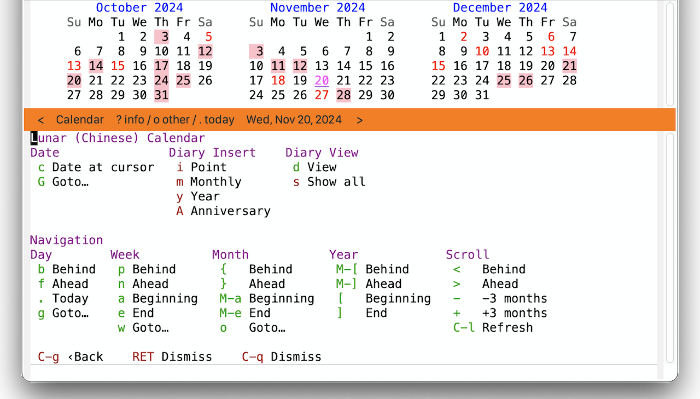Click Day 'Today' command

tap(63, 299)
